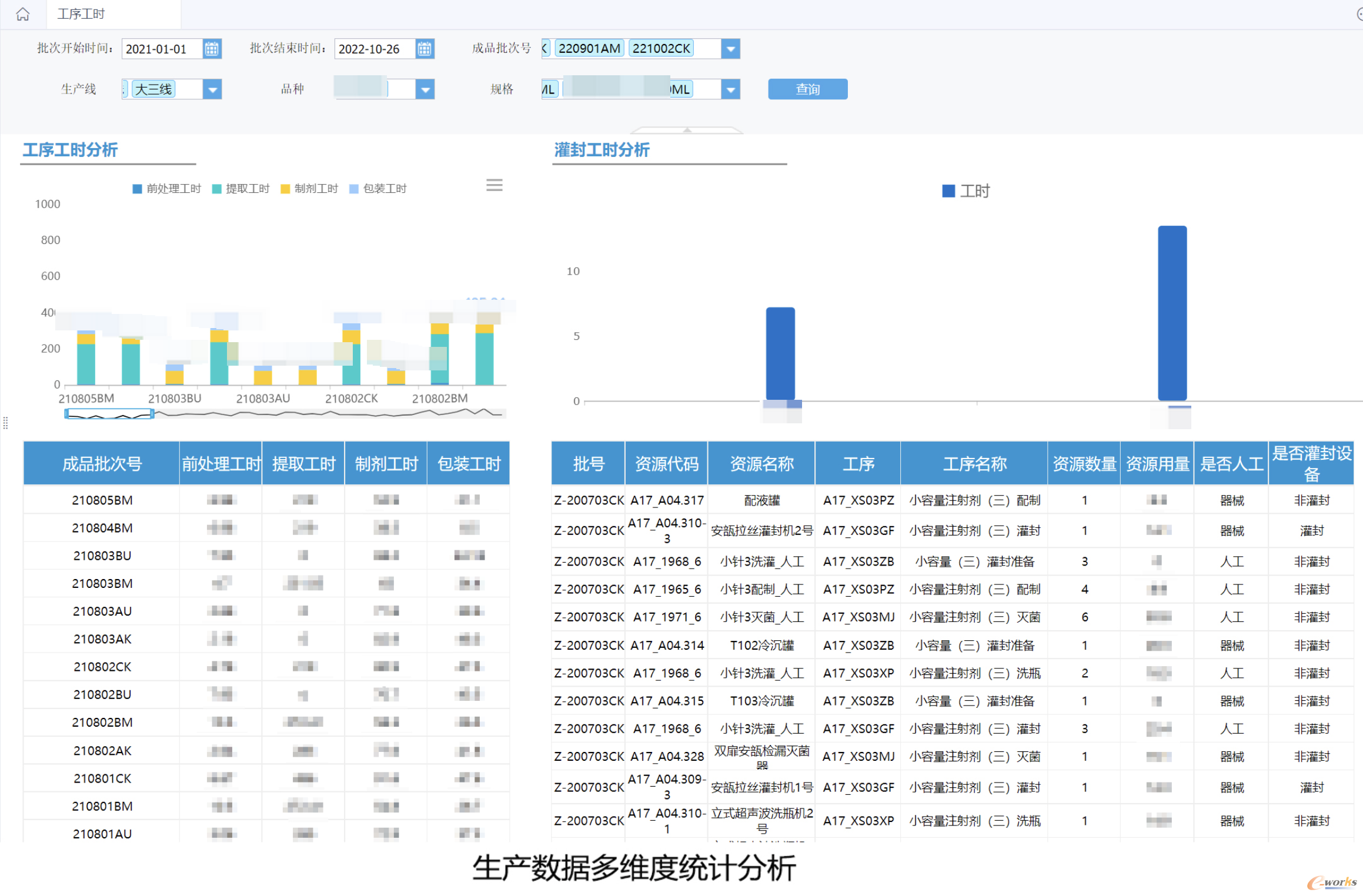Screen dimensions: 1363x896
Task: Toggle 提取工时 legend series
Action: (x=240, y=188)
